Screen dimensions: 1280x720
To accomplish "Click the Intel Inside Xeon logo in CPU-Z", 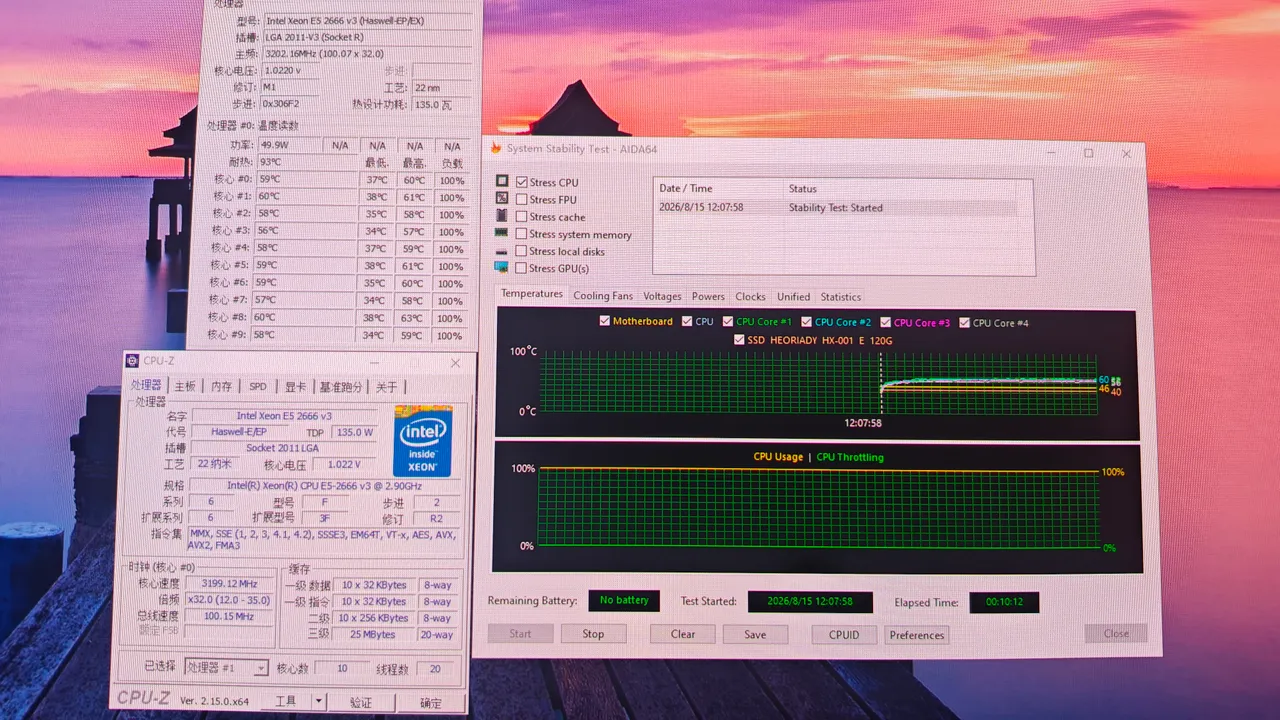I will [423, 441].
